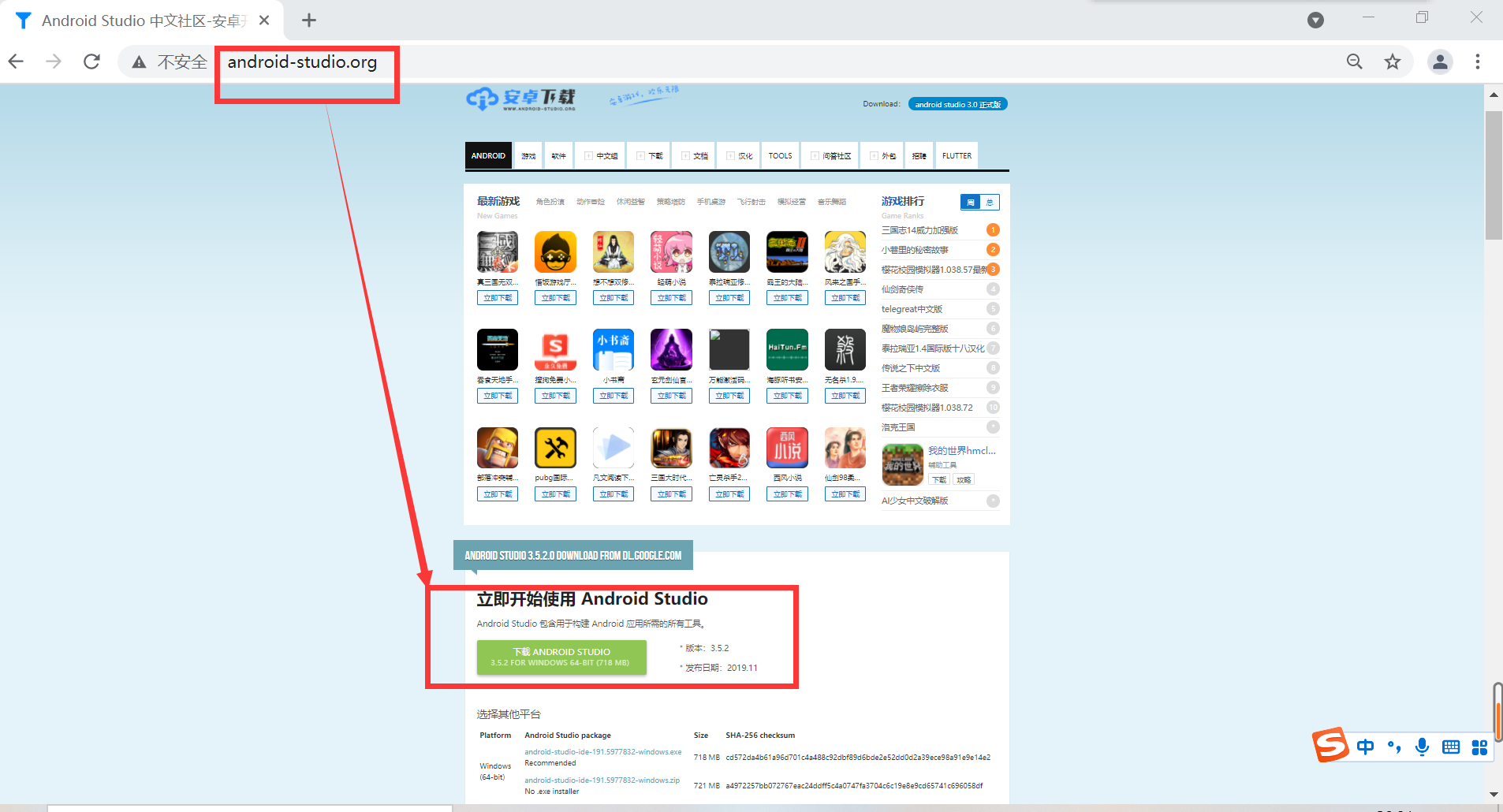Open android-studio-ide-191.5977832-windows.exe link

tap(603, 752)
